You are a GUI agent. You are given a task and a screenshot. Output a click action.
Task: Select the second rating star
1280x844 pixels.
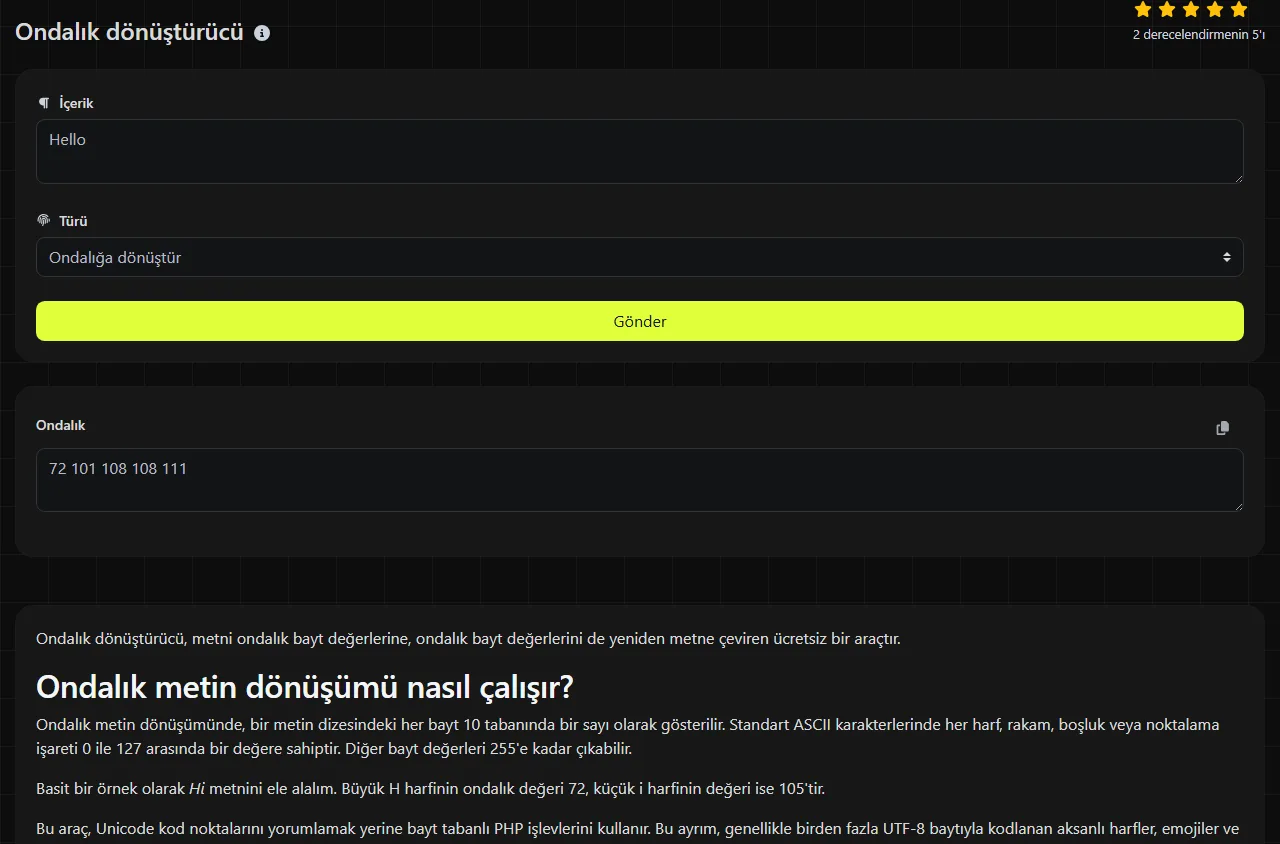(x=1167, y=10)
